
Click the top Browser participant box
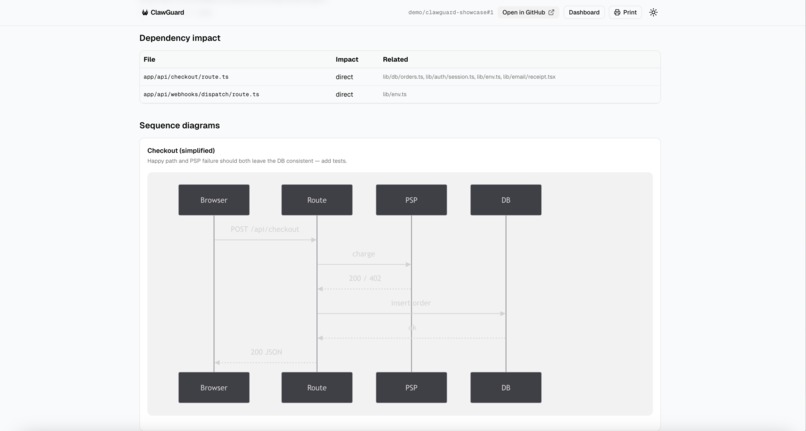tap(214, 200)
